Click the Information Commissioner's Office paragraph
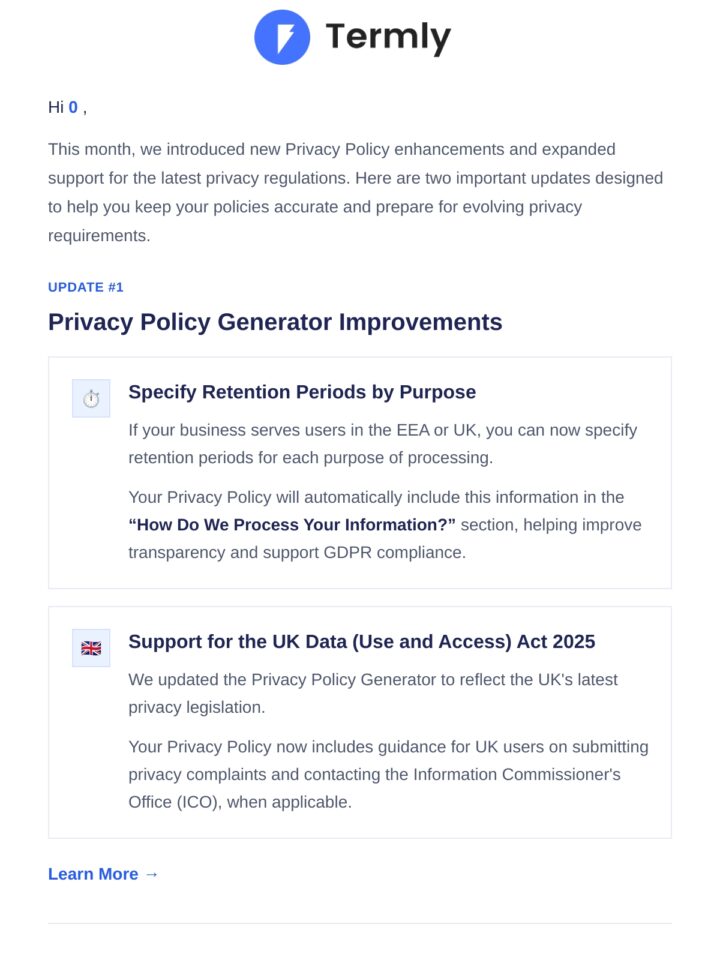The height and width of the screenshot is (960, 720). pyautogui.click(x=388, y=774)
